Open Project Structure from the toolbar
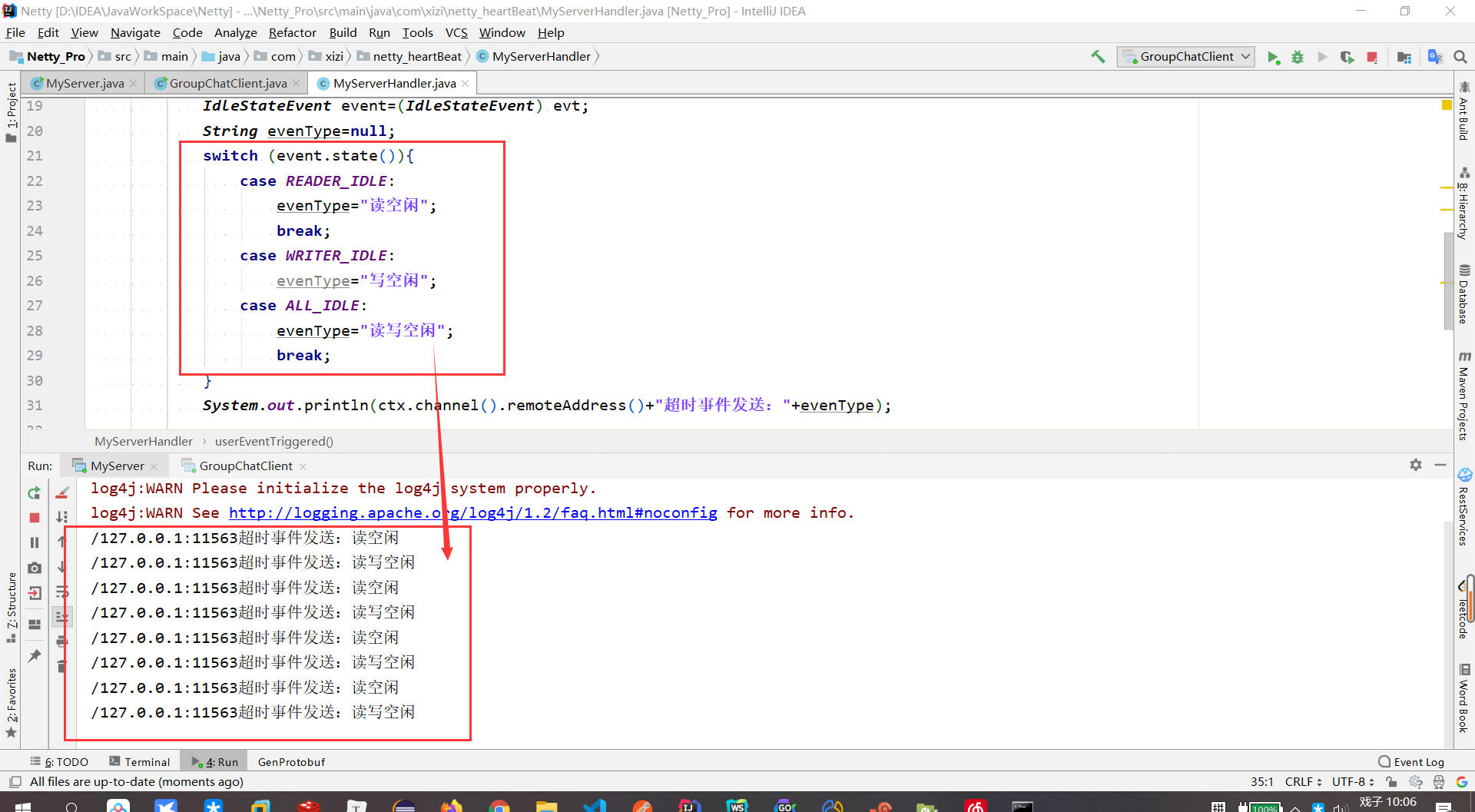The width and height of the screenshot is (1475, 812). click(x=1404, y=57)
